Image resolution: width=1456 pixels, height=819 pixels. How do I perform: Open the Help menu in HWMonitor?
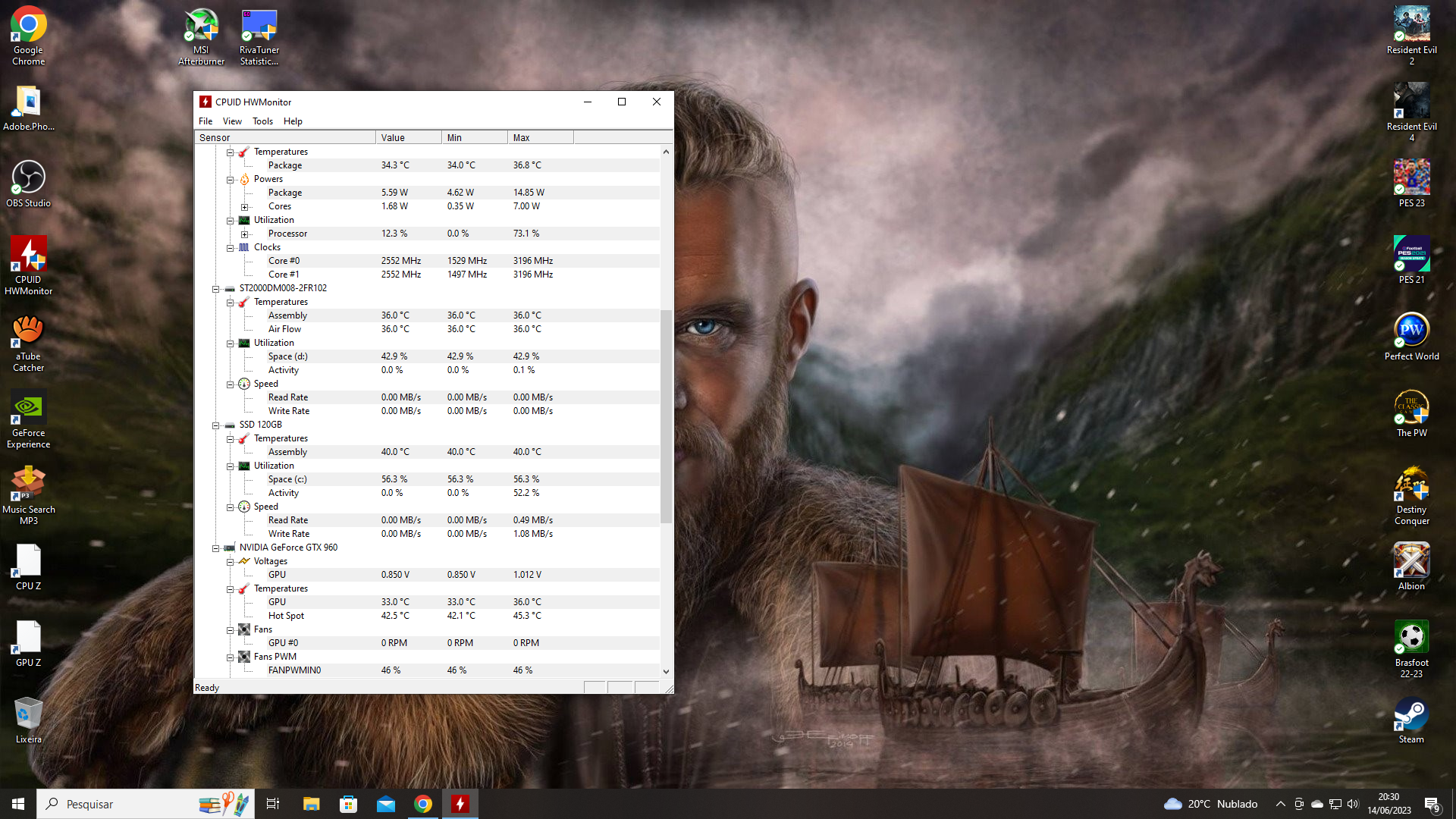click(x=293, y=121)
